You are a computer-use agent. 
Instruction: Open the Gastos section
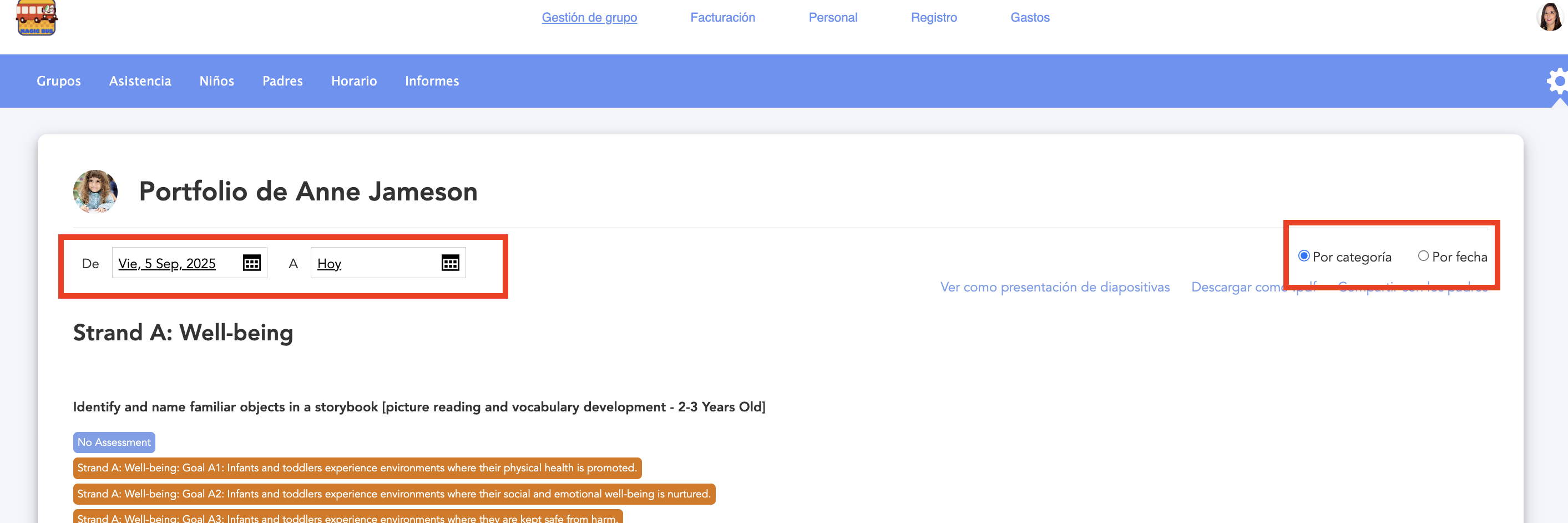click(1030, 18)
